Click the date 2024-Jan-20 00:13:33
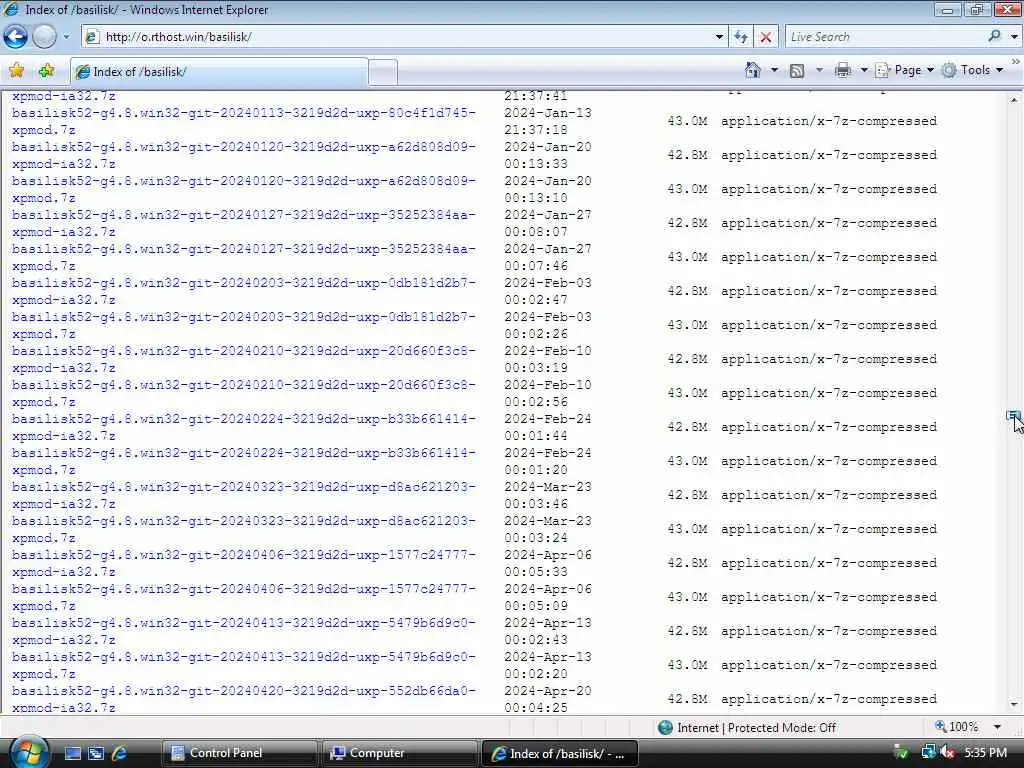The height and width of the screenshot is (768, 1024). tap(548, 155)
